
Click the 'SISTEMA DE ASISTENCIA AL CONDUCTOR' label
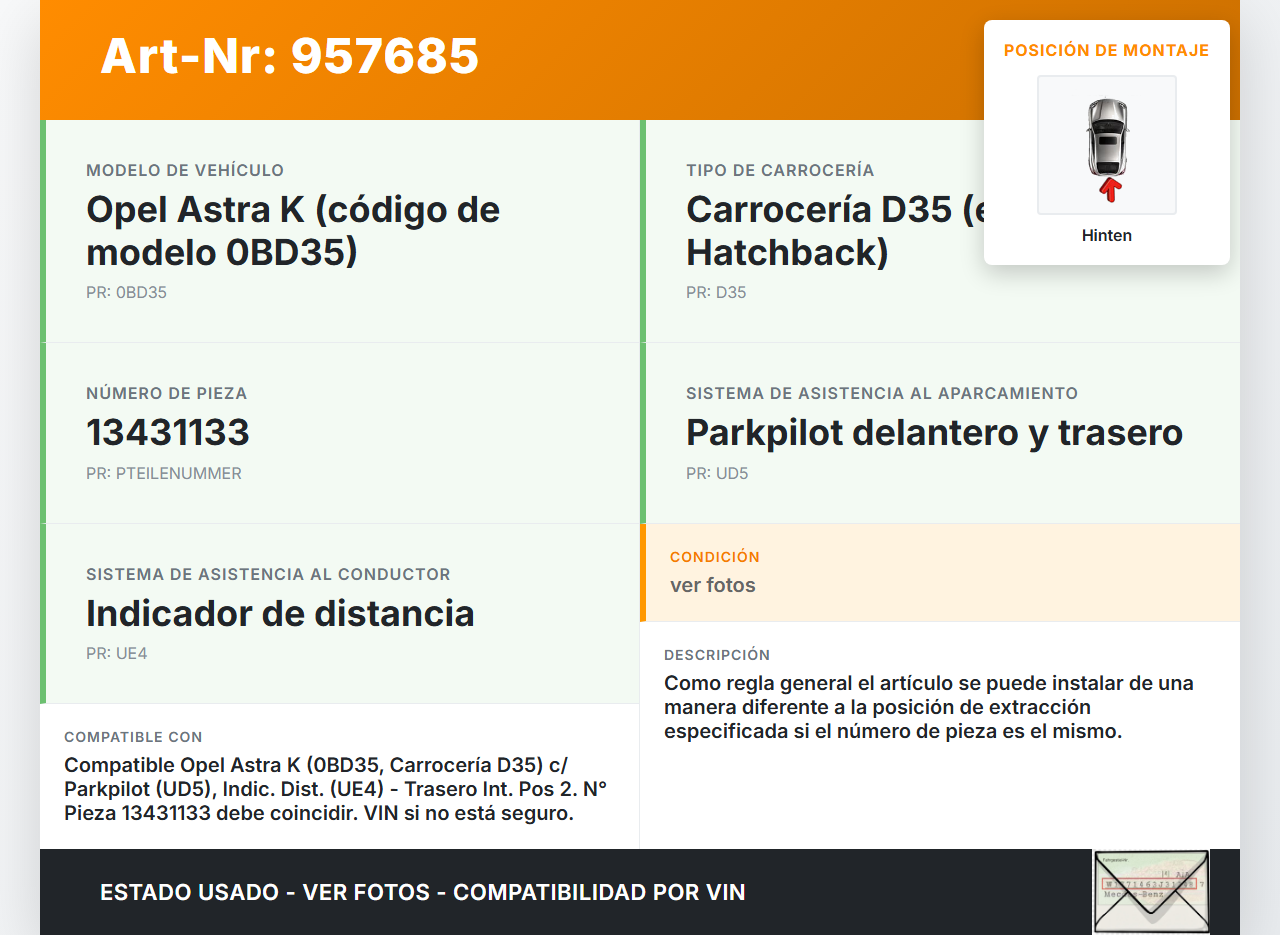[268, 575]
